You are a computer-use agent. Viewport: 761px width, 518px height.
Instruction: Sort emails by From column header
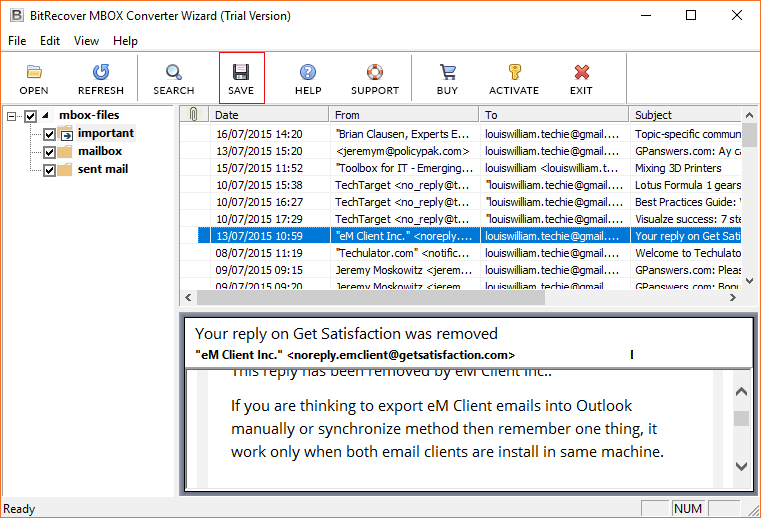[404, 115]
